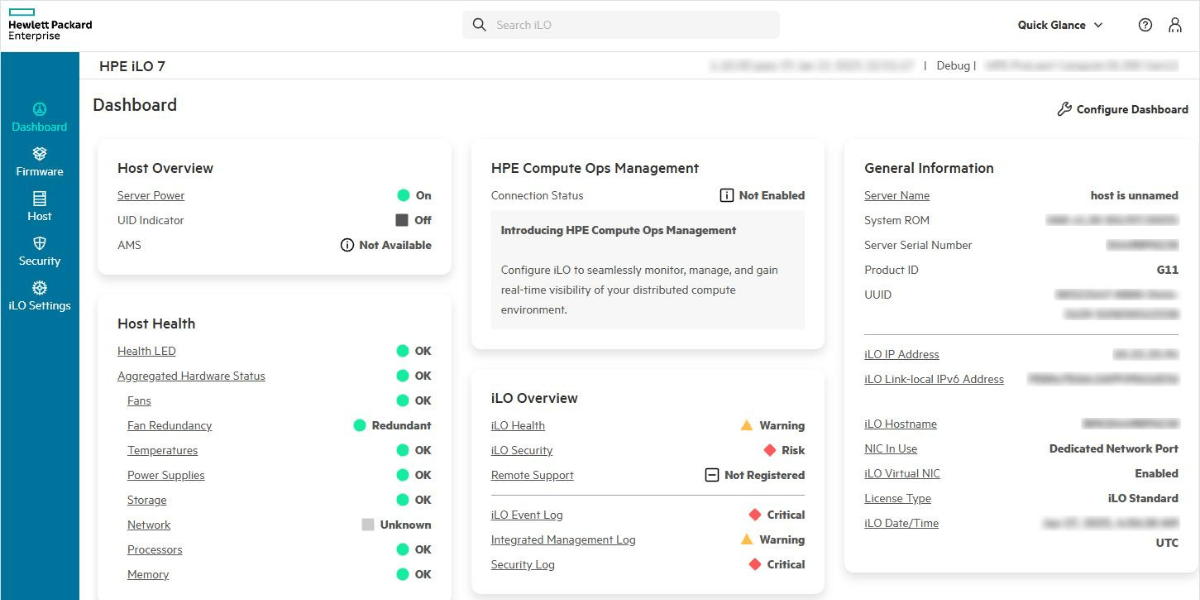Click the Hewlett Packard Enterprise logo
This screenshot has width=1200, height=600.
point(49,25)
